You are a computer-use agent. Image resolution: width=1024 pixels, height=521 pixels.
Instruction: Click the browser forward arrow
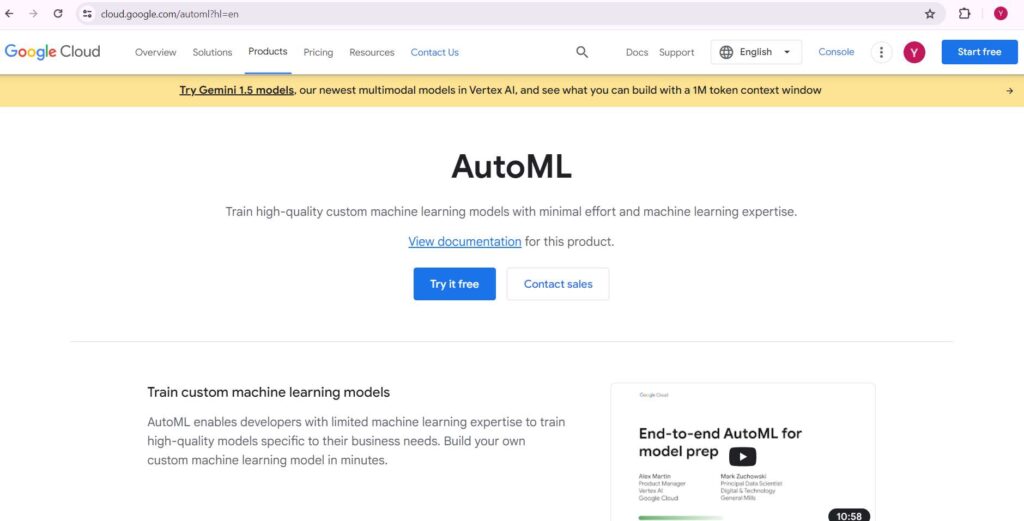click(33, 14)
